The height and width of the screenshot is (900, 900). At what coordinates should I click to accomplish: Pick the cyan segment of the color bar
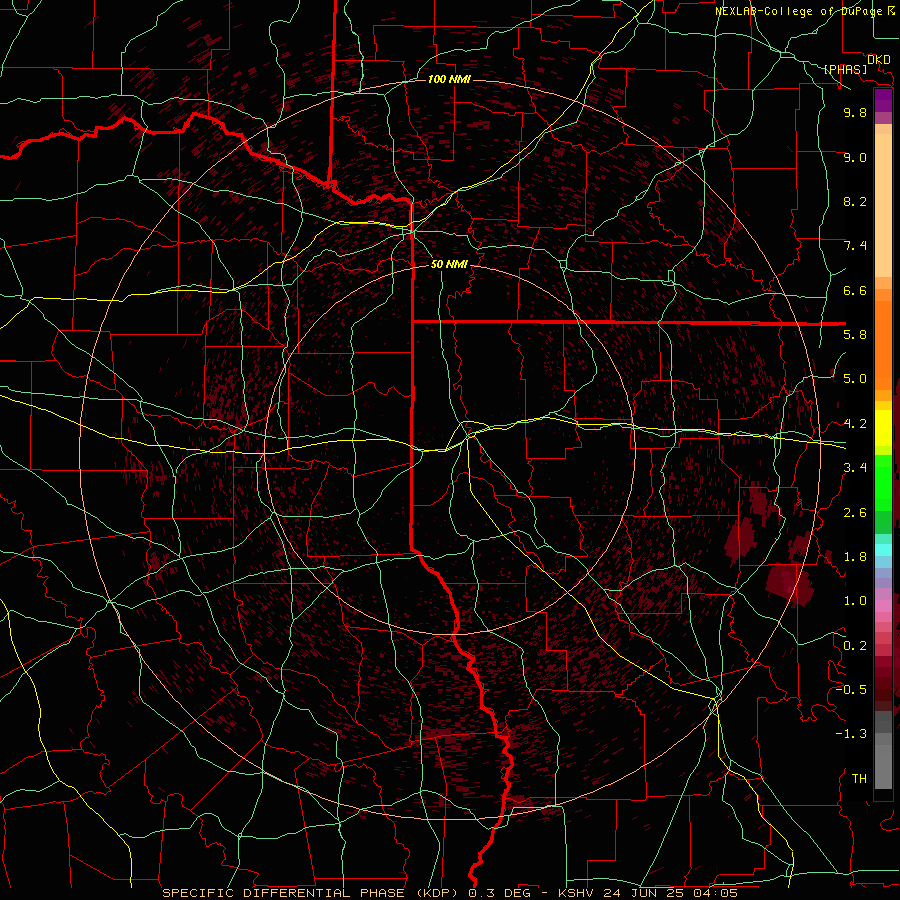[883, 549]
